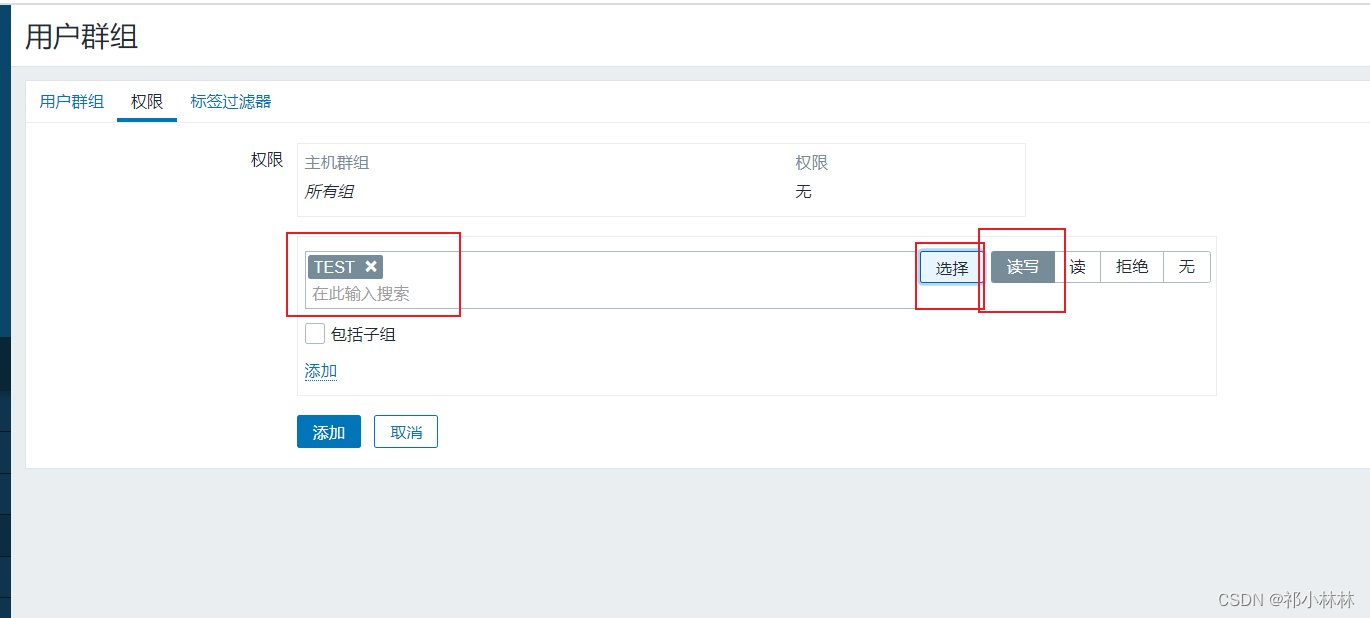Cancel with the 取消 button

(x=406, y=432)
